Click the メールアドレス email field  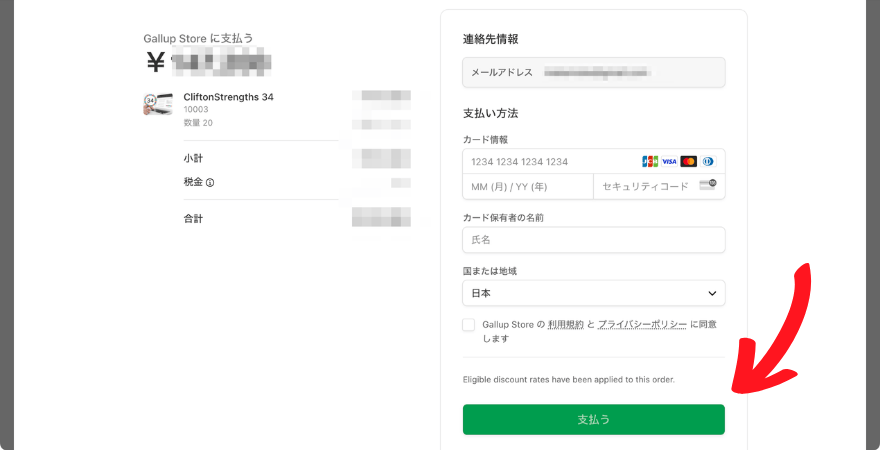click(x=594, y=72)
